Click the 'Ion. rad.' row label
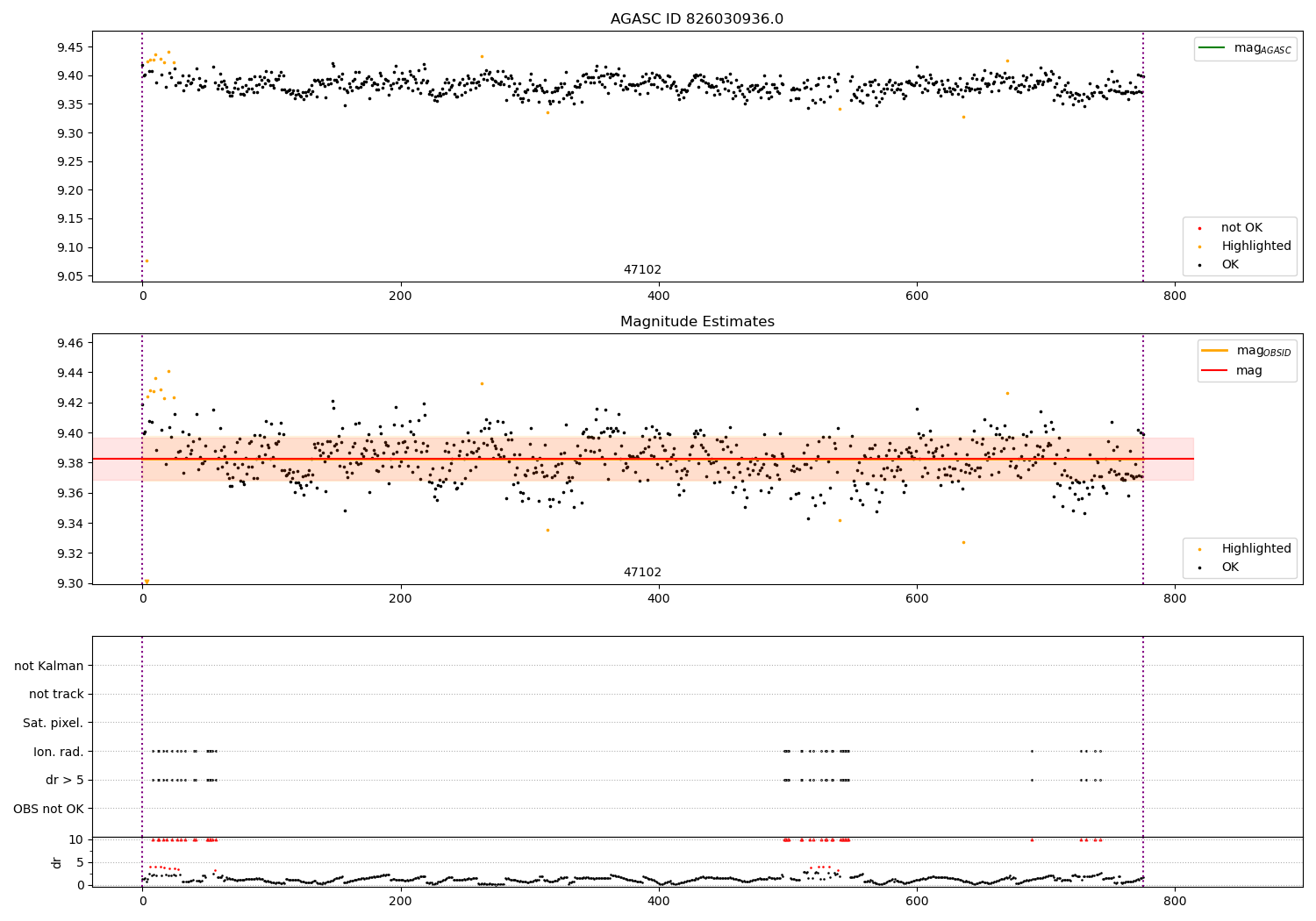This screenshot has height=921, width=1316. click(x=59, y=752)
